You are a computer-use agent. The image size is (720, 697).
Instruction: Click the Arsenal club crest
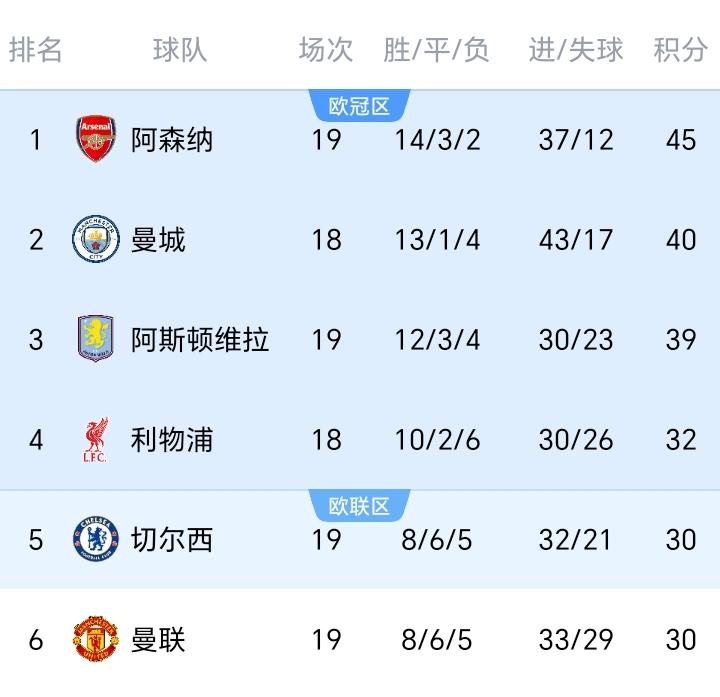click(x=96, y=139)
